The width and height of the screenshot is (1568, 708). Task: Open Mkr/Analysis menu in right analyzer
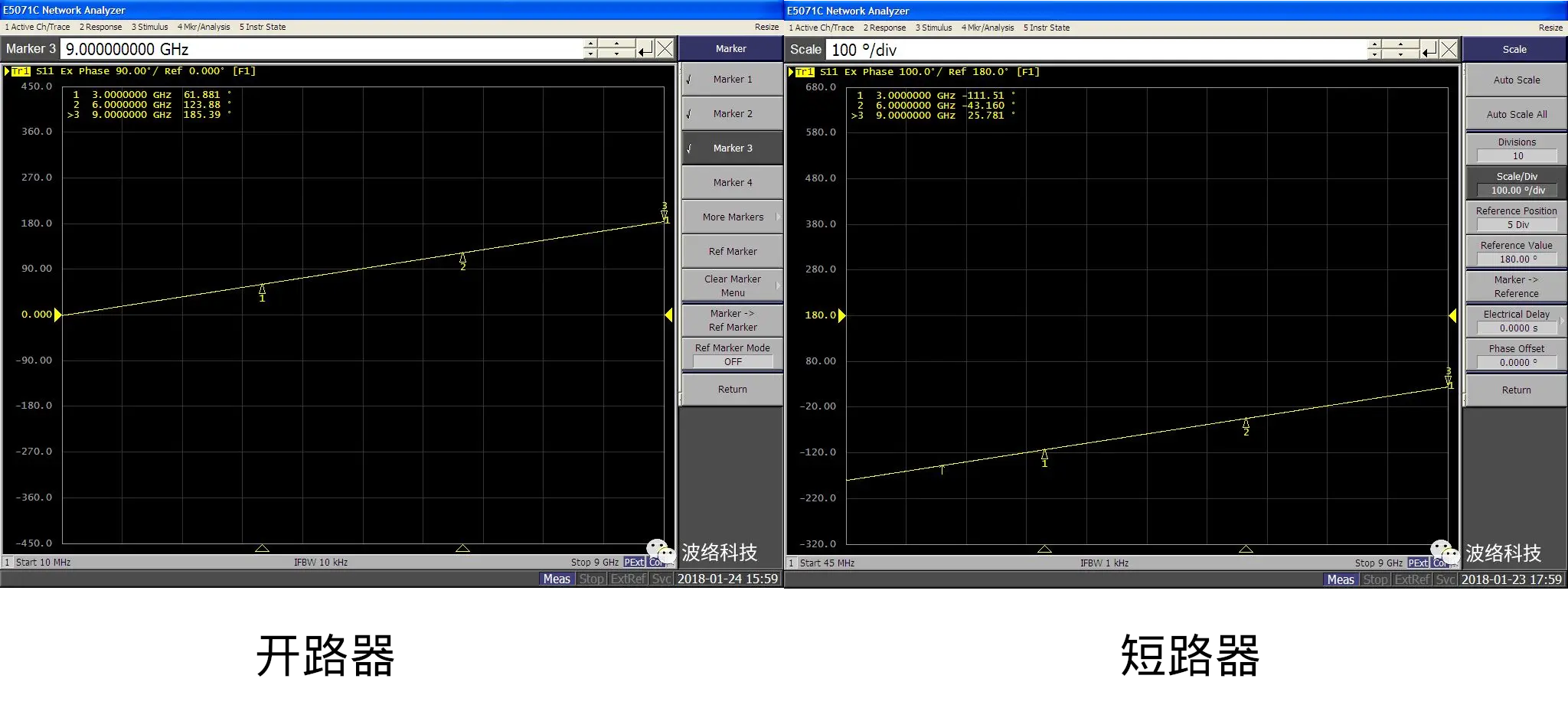point(987,28)
